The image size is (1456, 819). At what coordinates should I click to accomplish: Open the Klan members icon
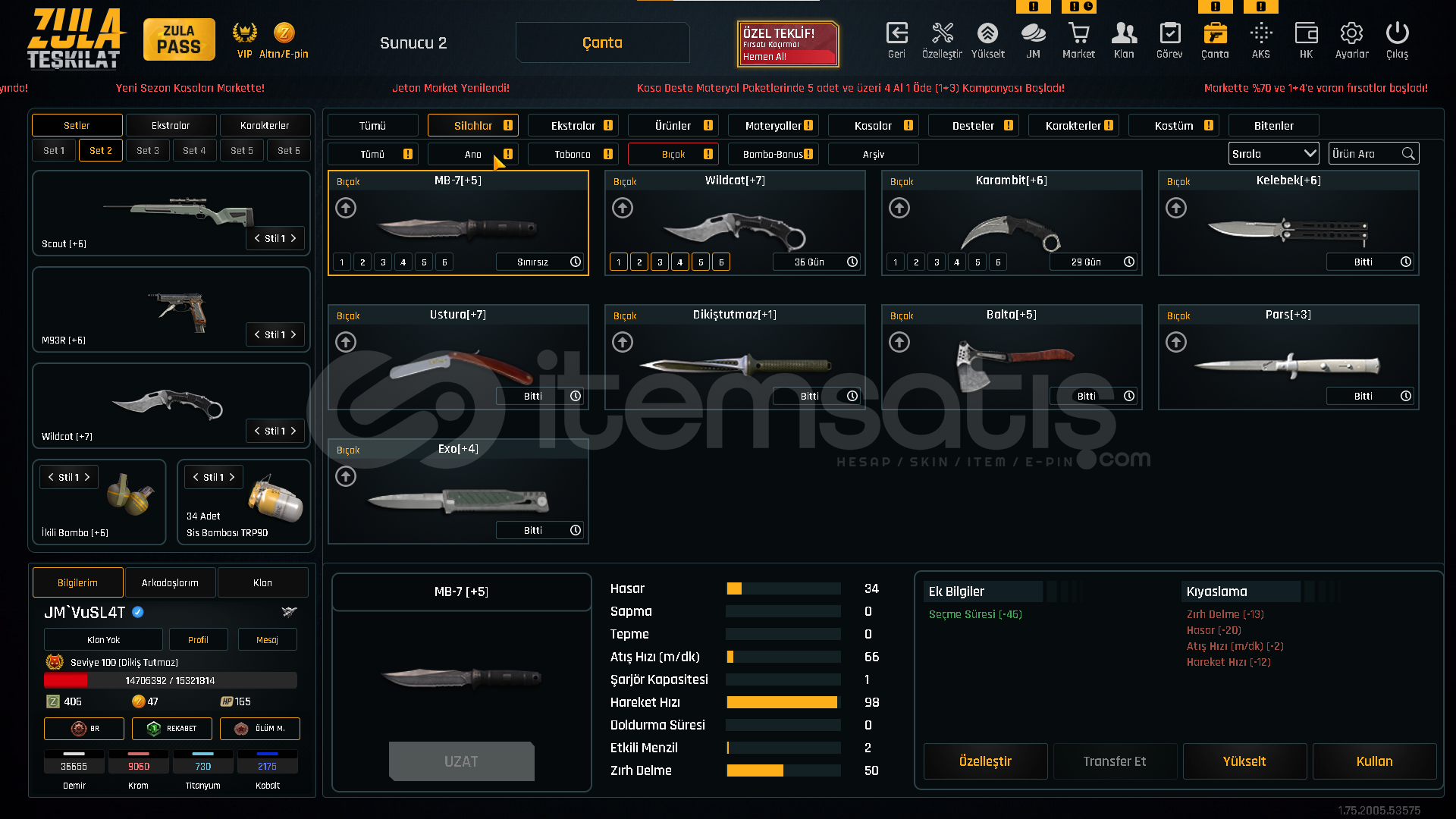pos(1124,33)
